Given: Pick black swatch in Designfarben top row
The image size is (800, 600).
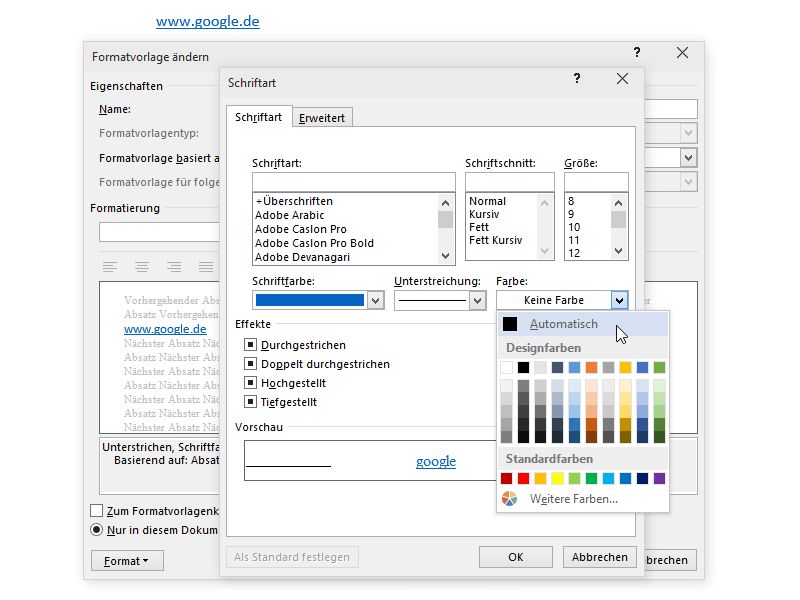Looking at the screenshot, I should coord(523,367).
